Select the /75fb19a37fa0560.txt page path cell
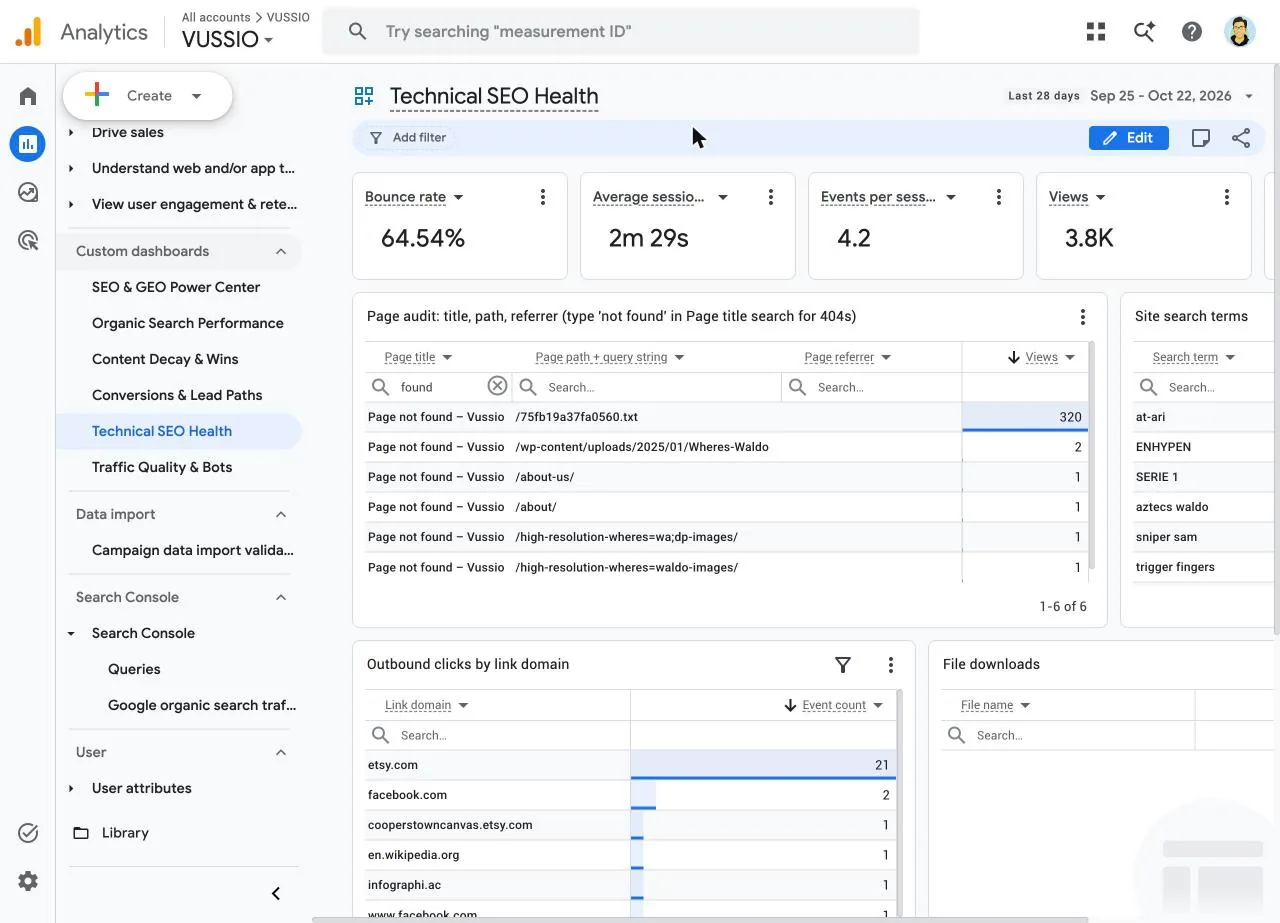 coord(577,417)
